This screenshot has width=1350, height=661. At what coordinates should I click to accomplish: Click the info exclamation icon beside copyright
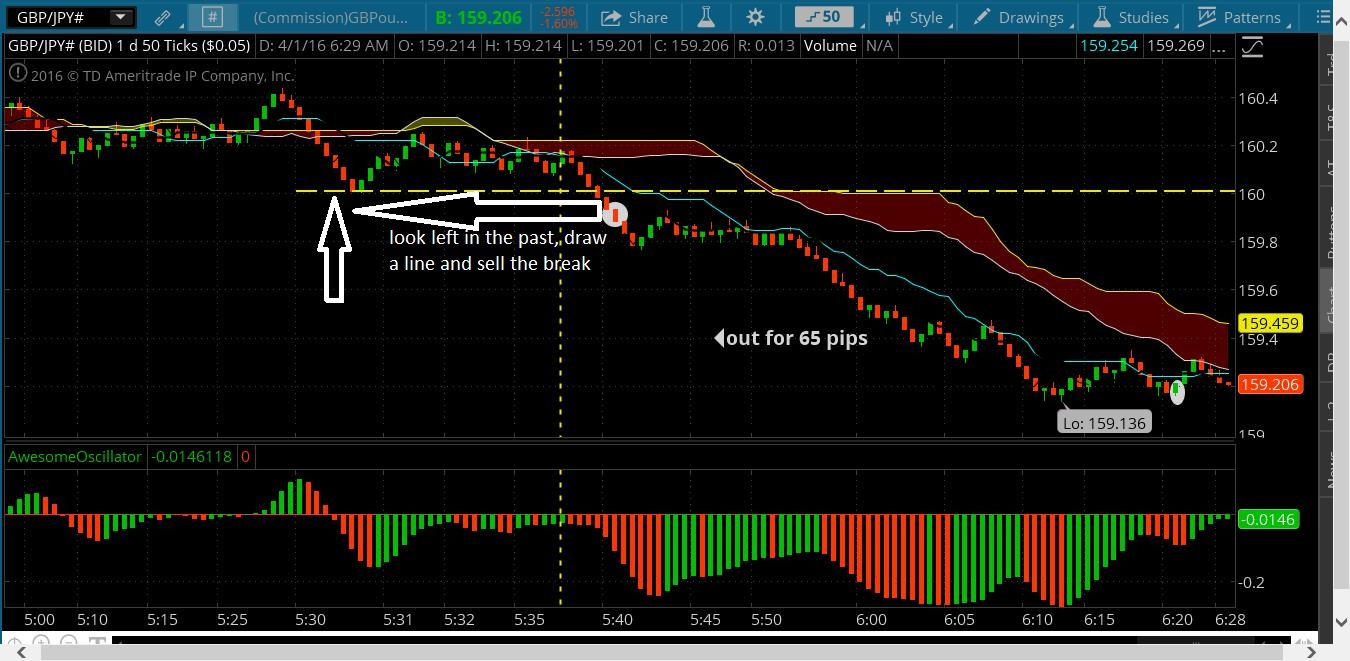click(x=17, y=73)
